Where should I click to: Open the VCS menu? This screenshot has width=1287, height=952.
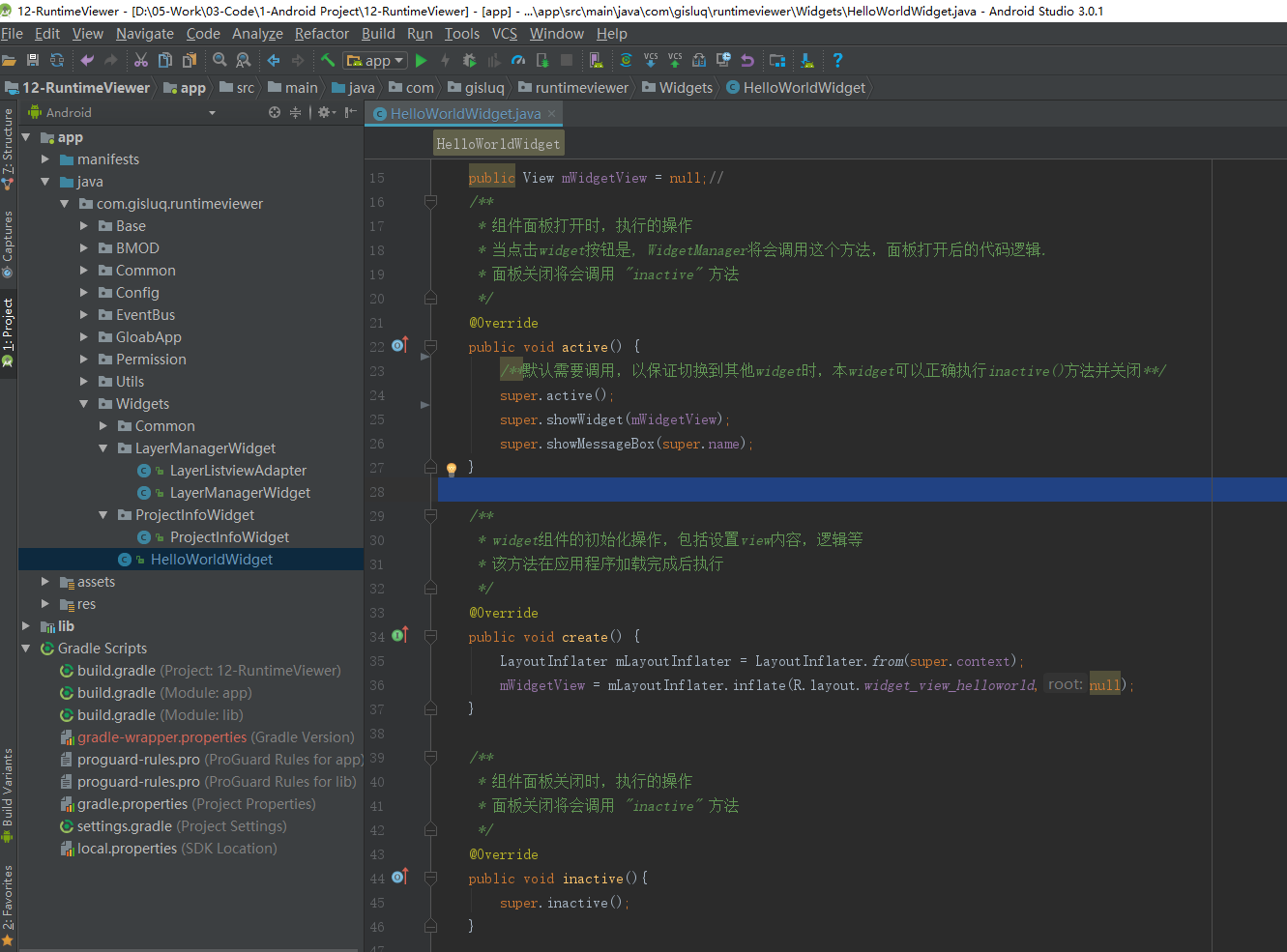click(x=505, y=33)
